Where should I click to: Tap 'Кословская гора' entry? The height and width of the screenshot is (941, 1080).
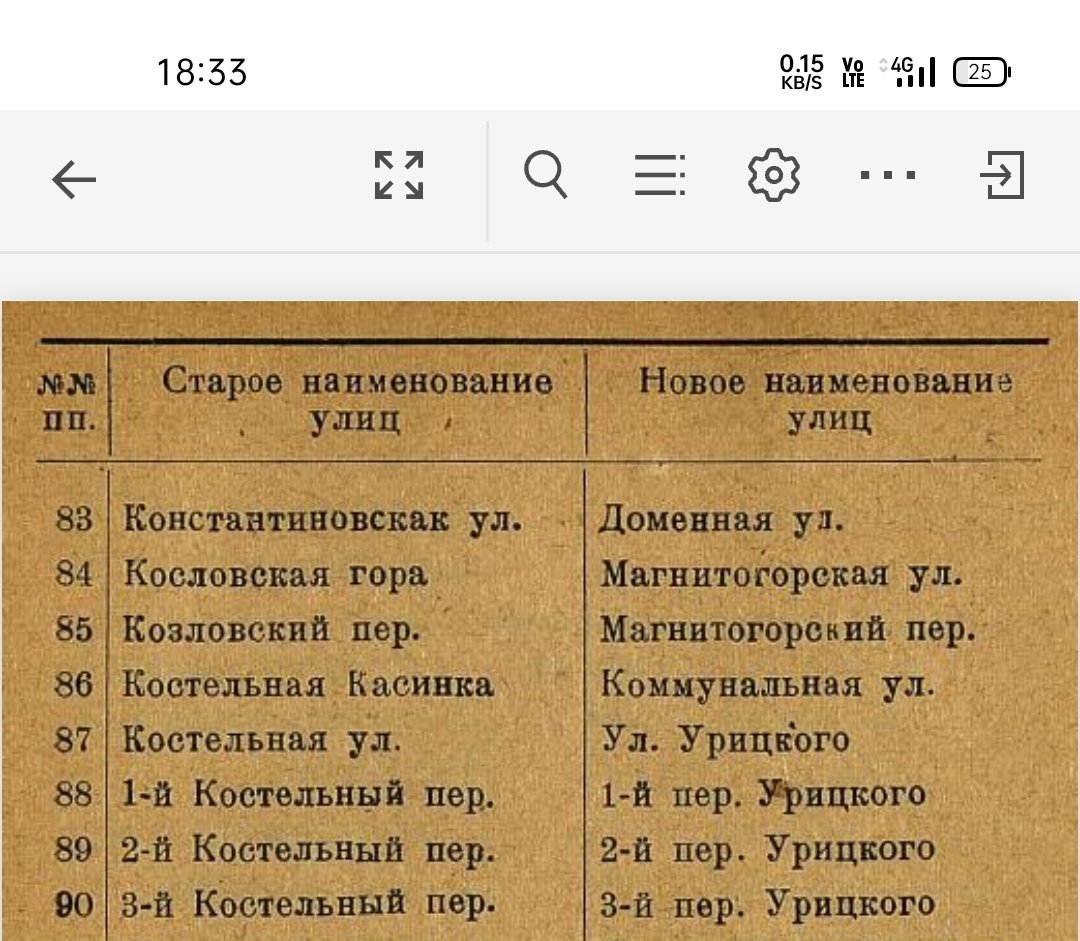tap(276, 574)
